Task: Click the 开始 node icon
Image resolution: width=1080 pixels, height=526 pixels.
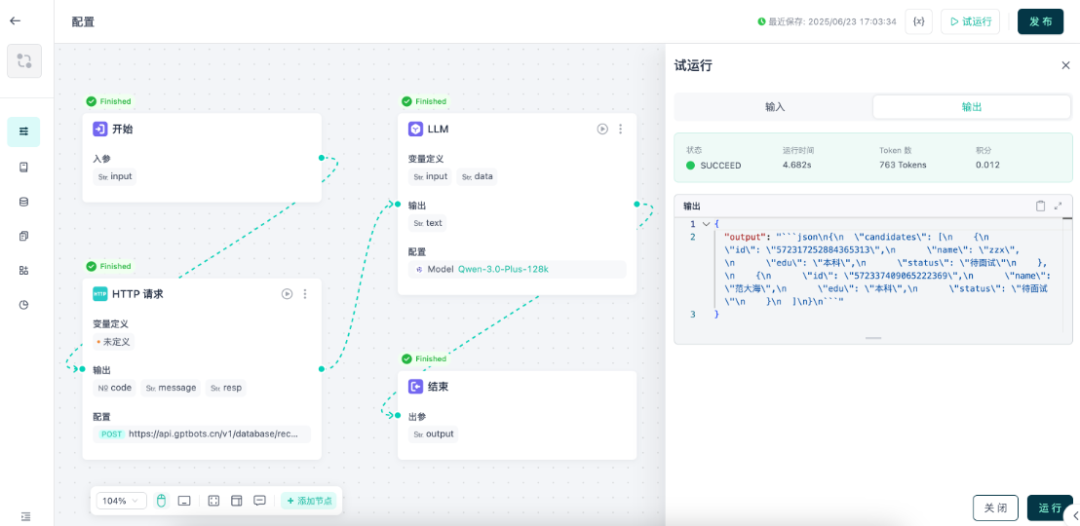Action: coord(100,129)
